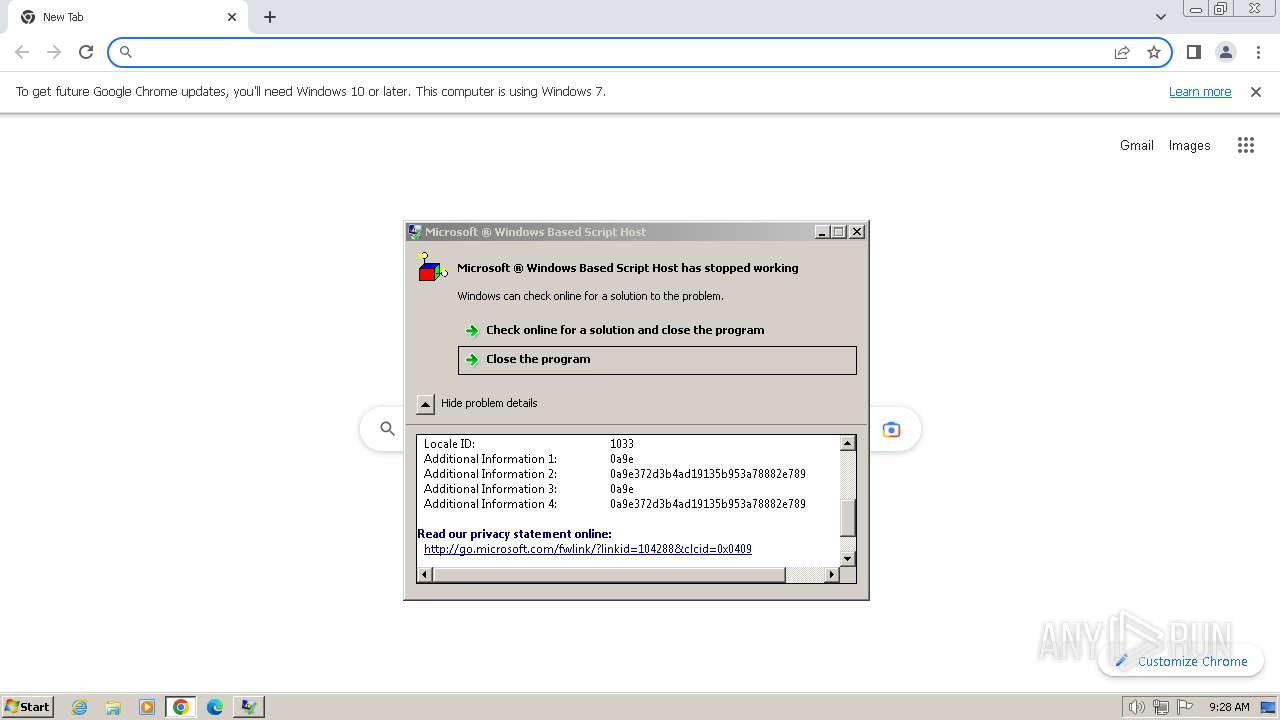Open Windows Explorer folder in taskbar
The image size is (1280, 720).
113,707
